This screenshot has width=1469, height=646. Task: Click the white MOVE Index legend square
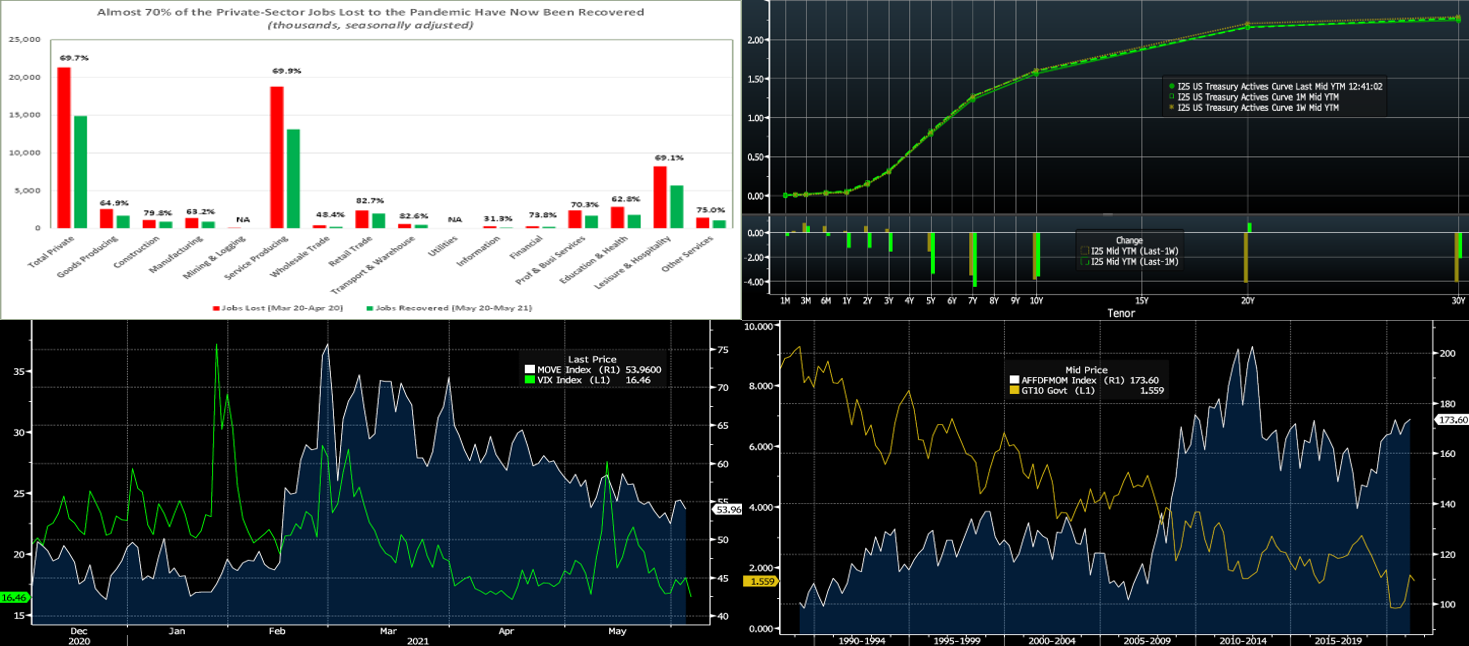pyautogui.click(x=529, y=370)
